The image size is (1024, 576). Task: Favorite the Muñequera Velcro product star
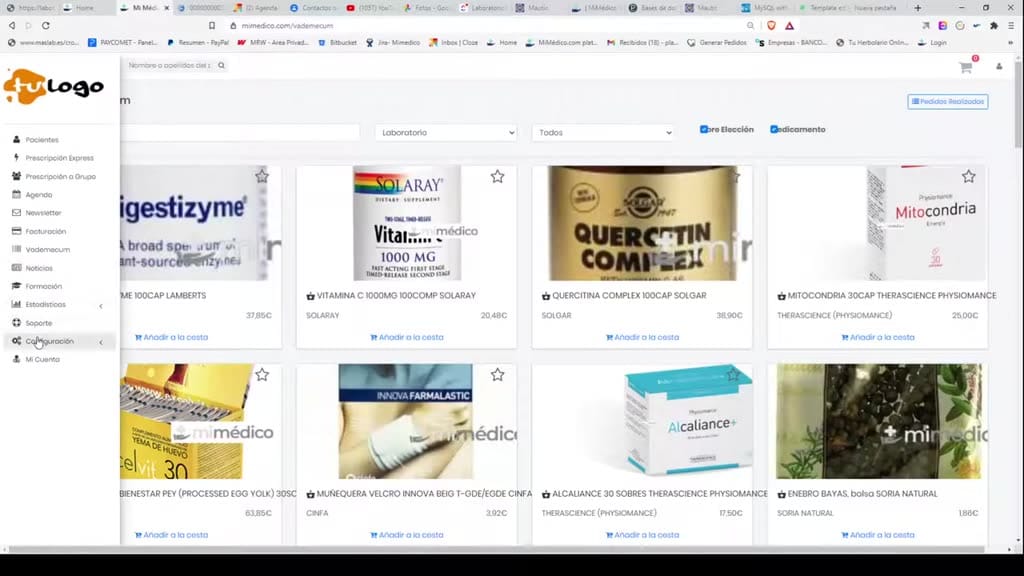[x=498, y=375]
